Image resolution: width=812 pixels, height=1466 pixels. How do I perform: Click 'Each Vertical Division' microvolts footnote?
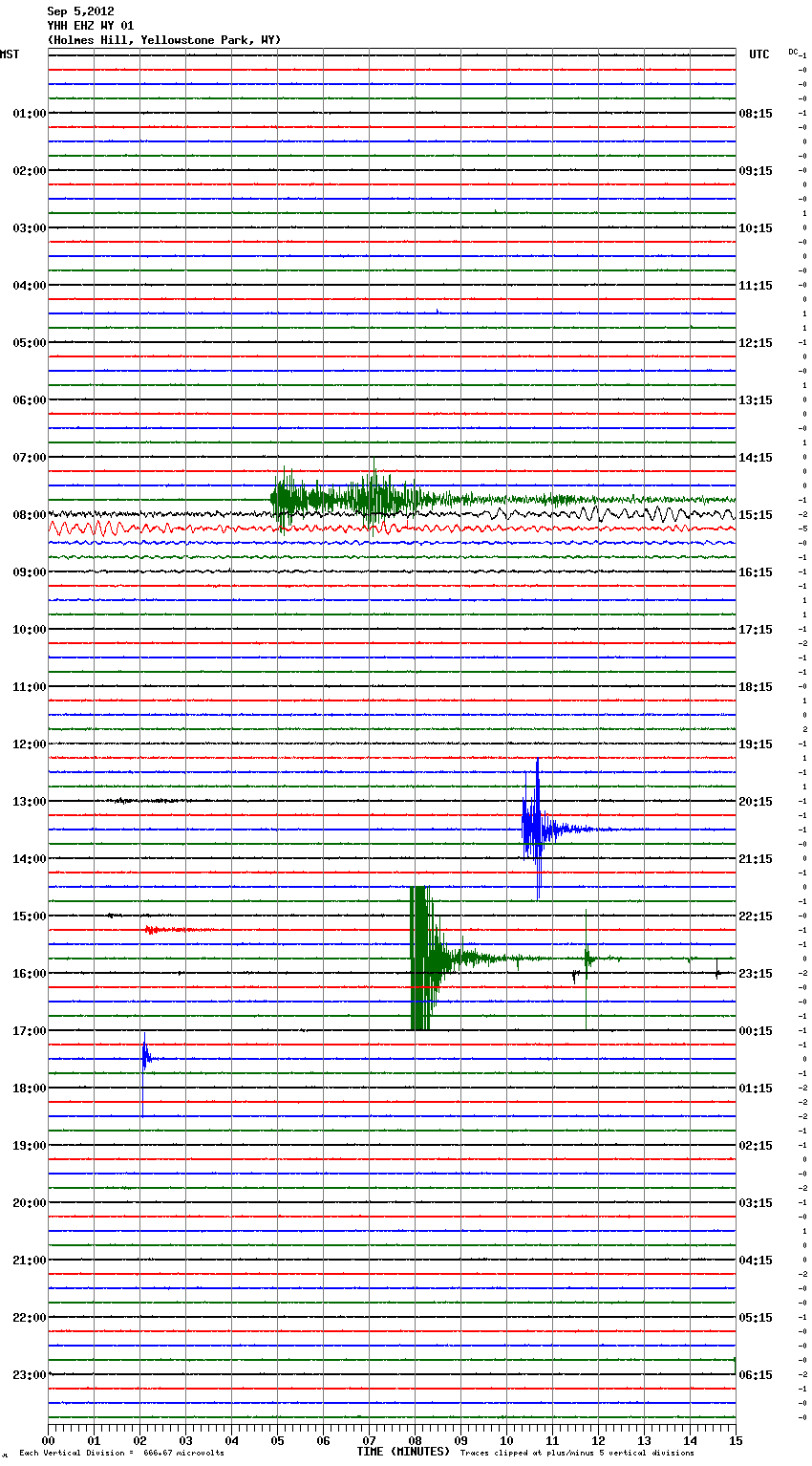[121, 1454]
